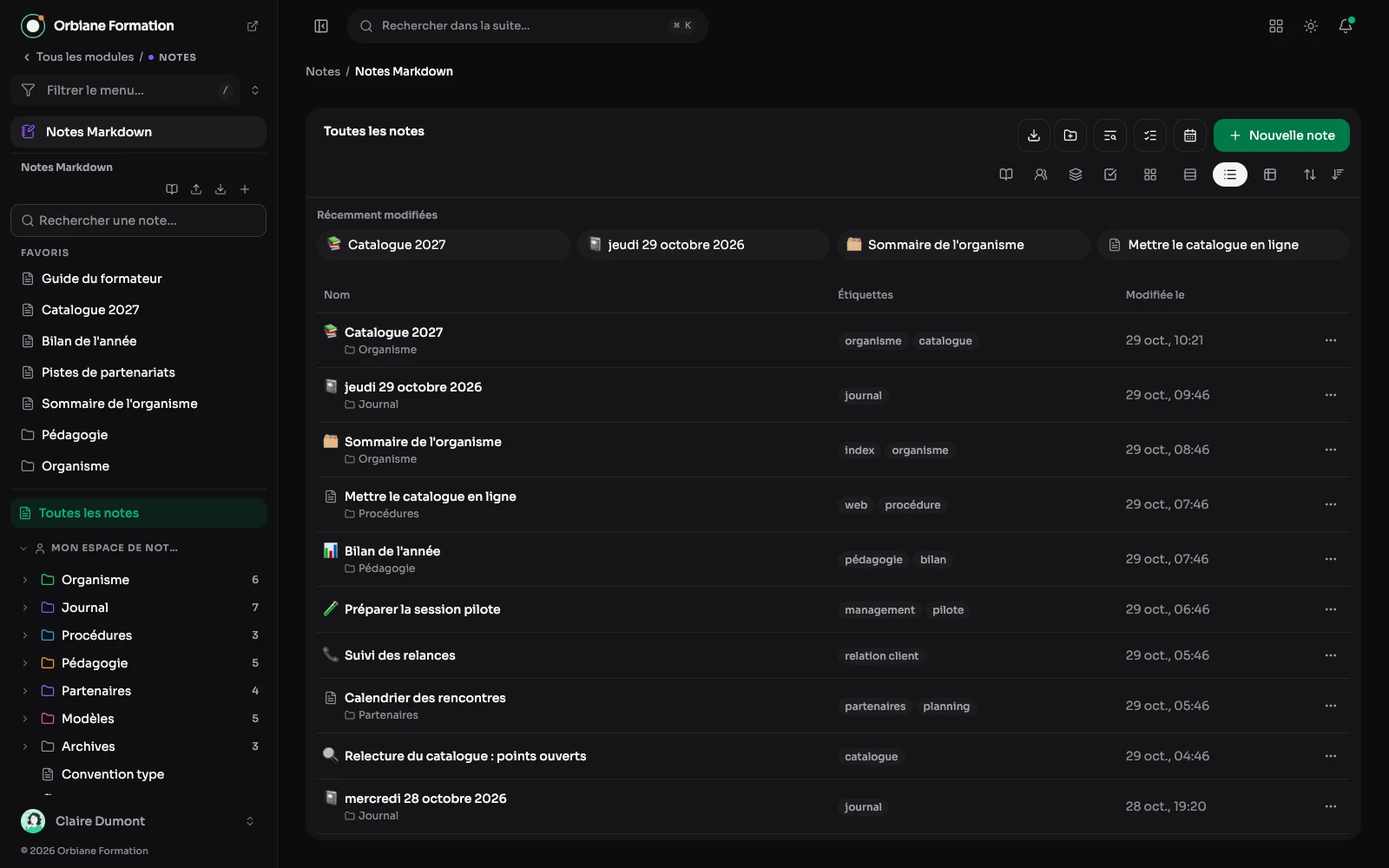Click the open-book icon in the view toolbar
This screenshot has width=1389, height=868.
(1006, 174)
